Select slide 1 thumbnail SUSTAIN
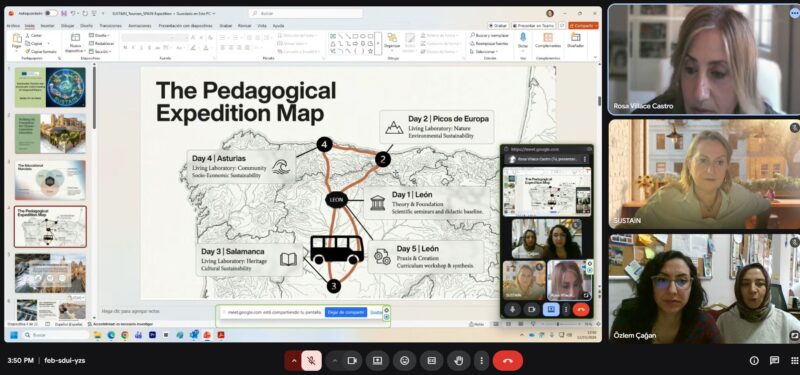The image size is (800, 375). pos(50,87)
